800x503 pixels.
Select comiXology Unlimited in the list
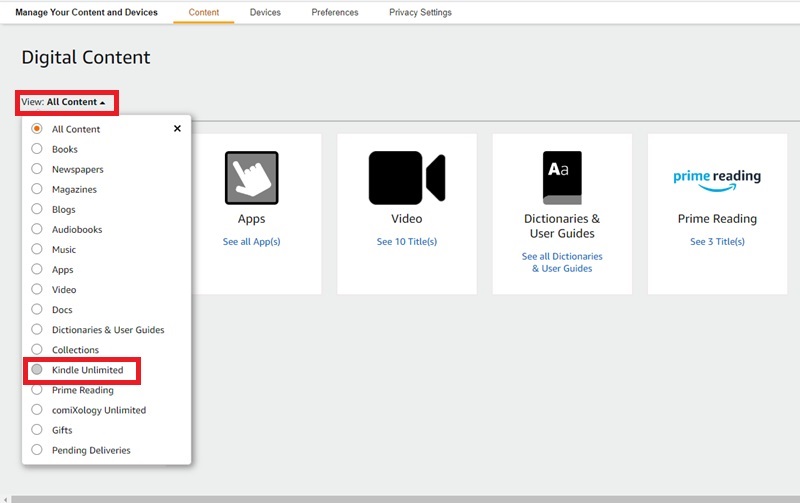coord(37,410)
